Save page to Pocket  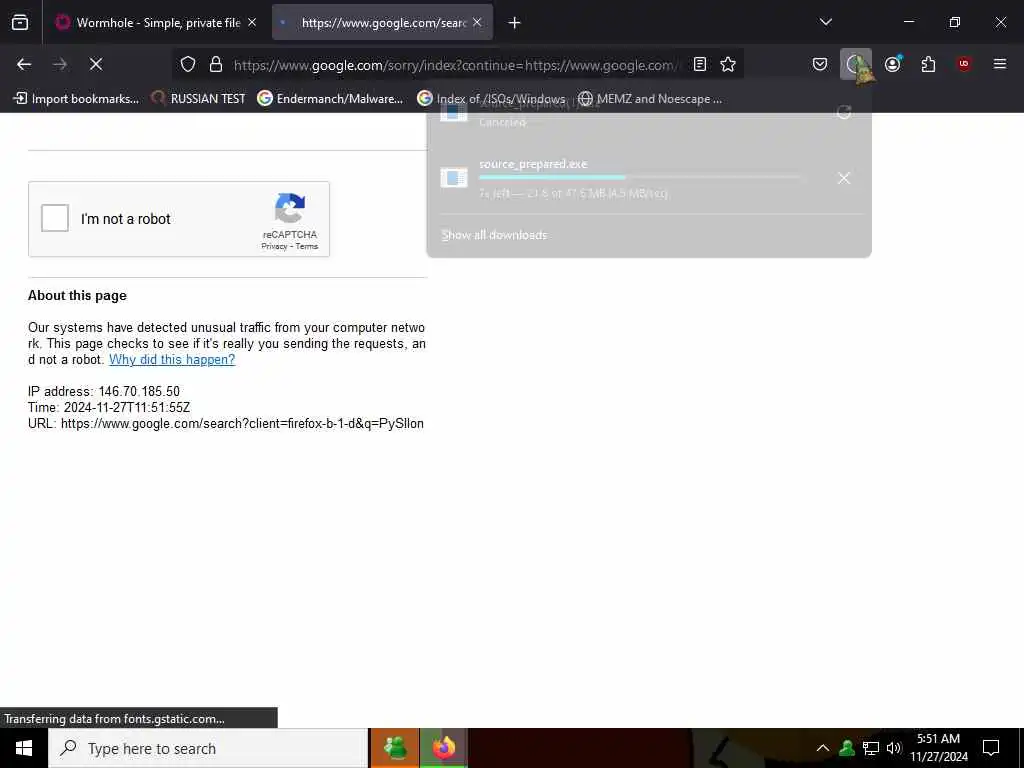click(x=820, y=64)
